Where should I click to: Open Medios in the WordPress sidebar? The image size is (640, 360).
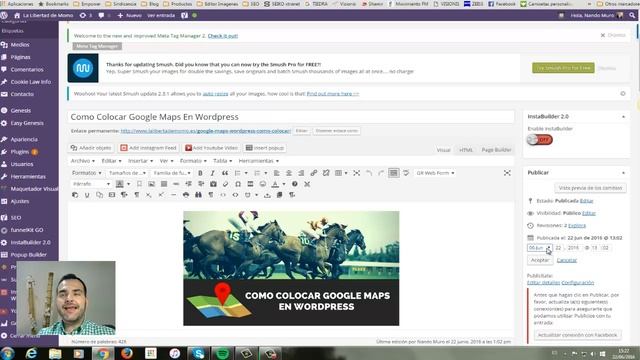[20, 45]
